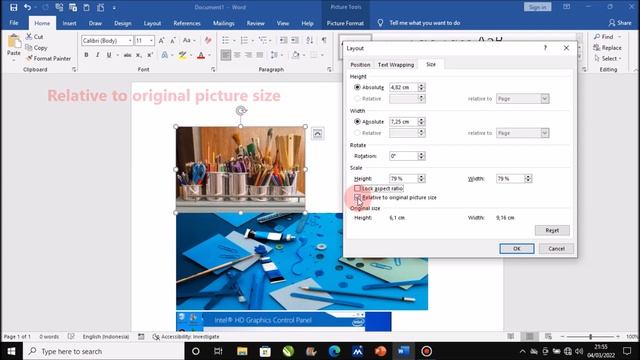The height and width of the screenshot is (360, 640).
Task: Click the Height Absolute value field
Action: pyautogui.click(x=403, y=87)
